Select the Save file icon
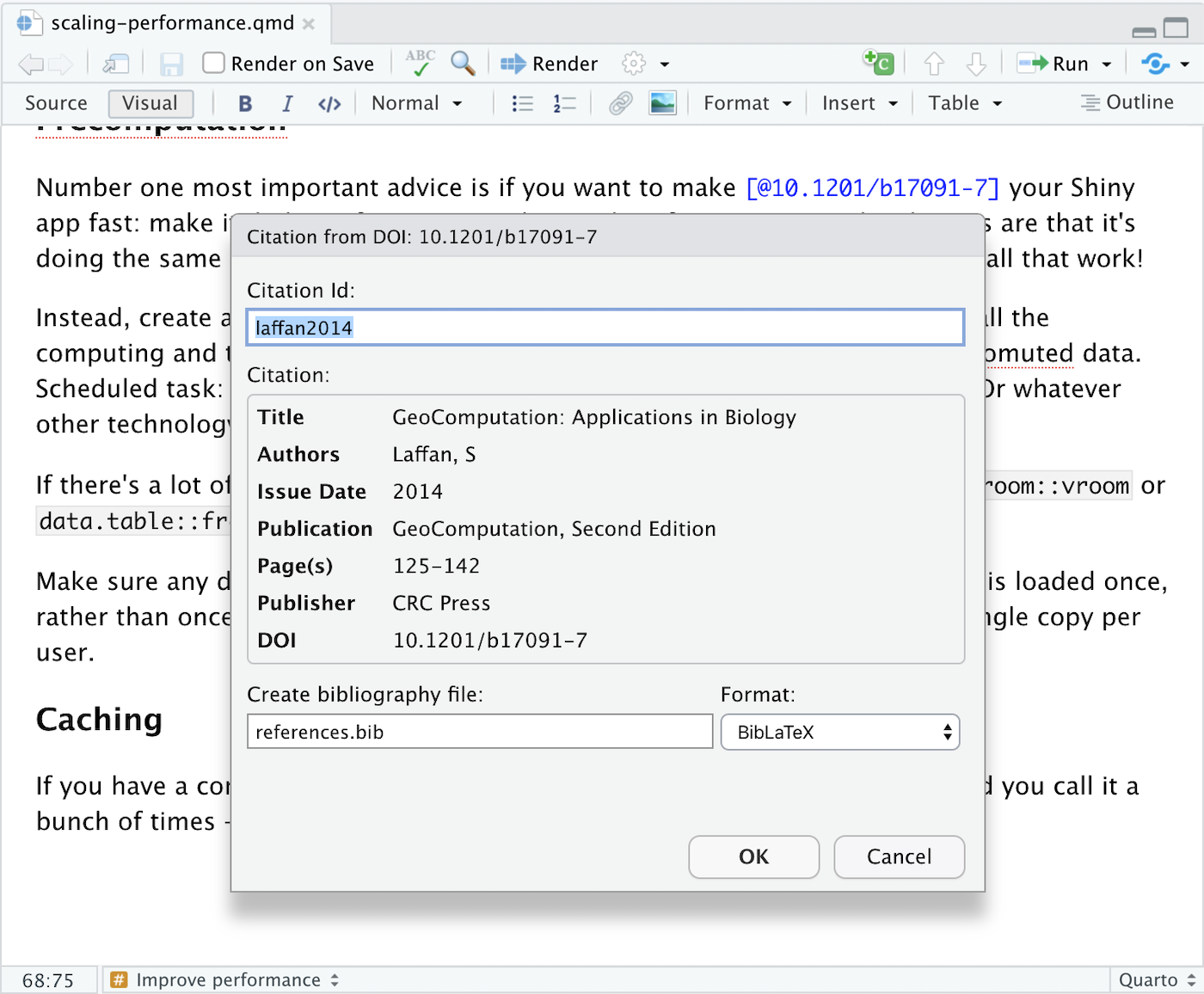Viewport: 1204px width, 994px height. (x=171, y=63)
